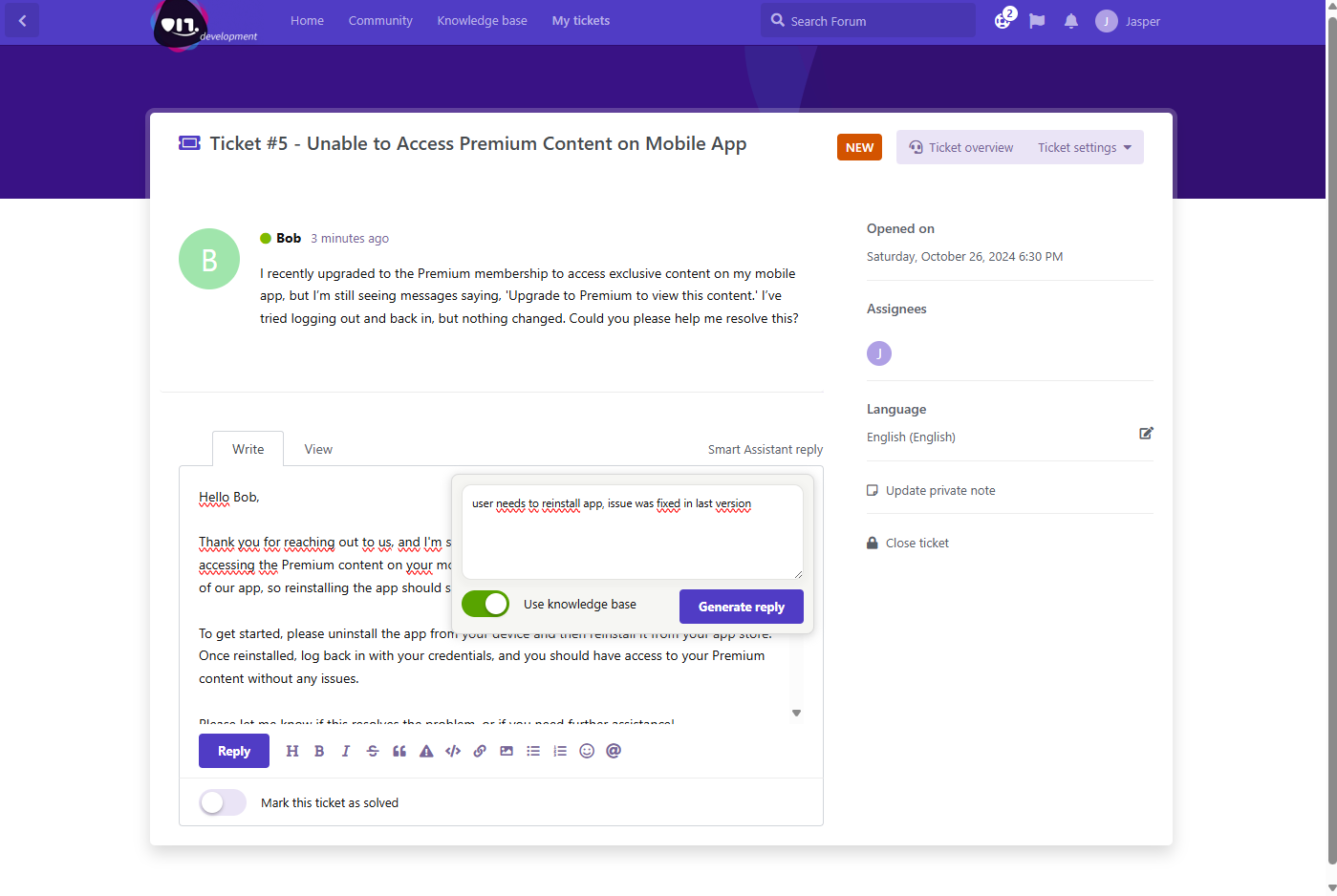Insert a hyperlink in the reply

click(480, 751)
